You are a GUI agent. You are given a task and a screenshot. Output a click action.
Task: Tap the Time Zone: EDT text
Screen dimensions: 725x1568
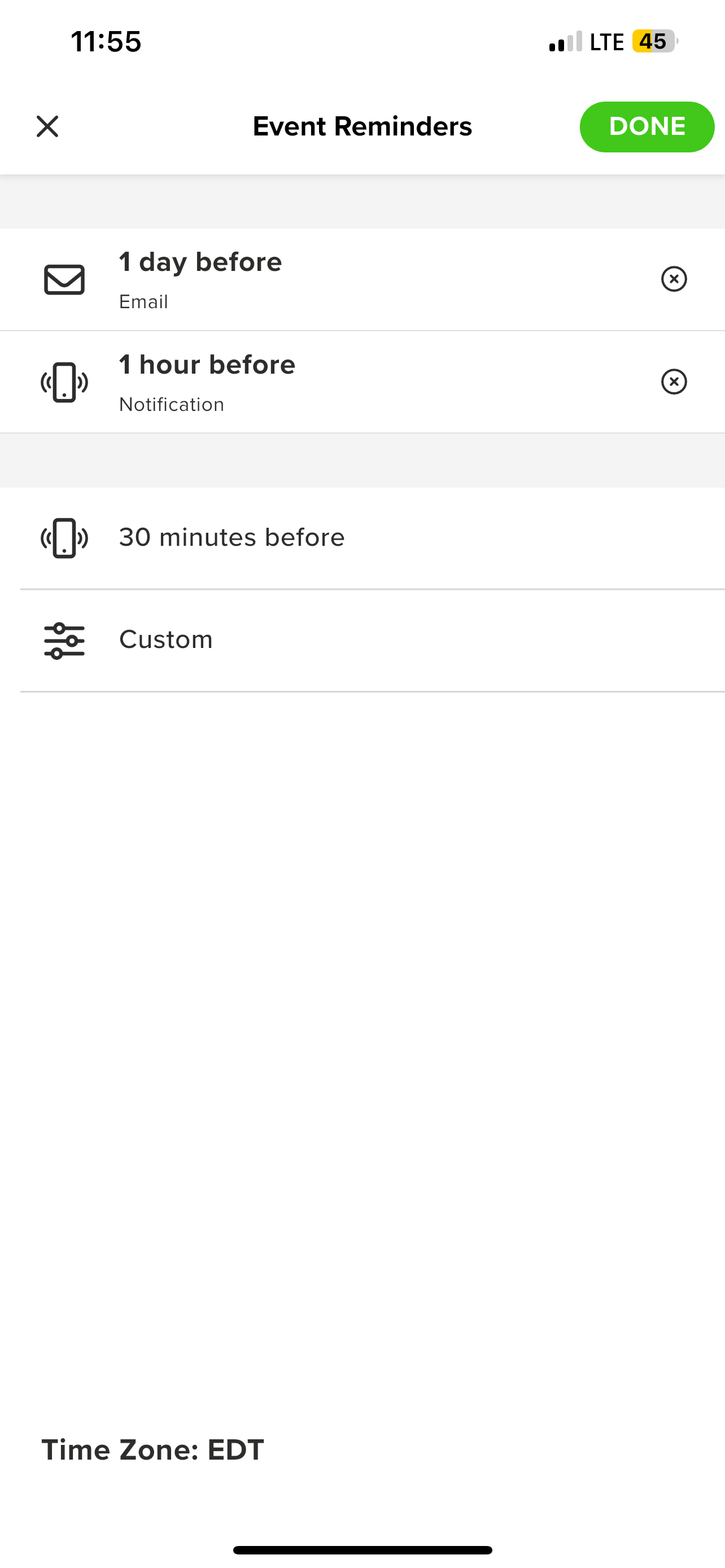(x=153, y=1449)
